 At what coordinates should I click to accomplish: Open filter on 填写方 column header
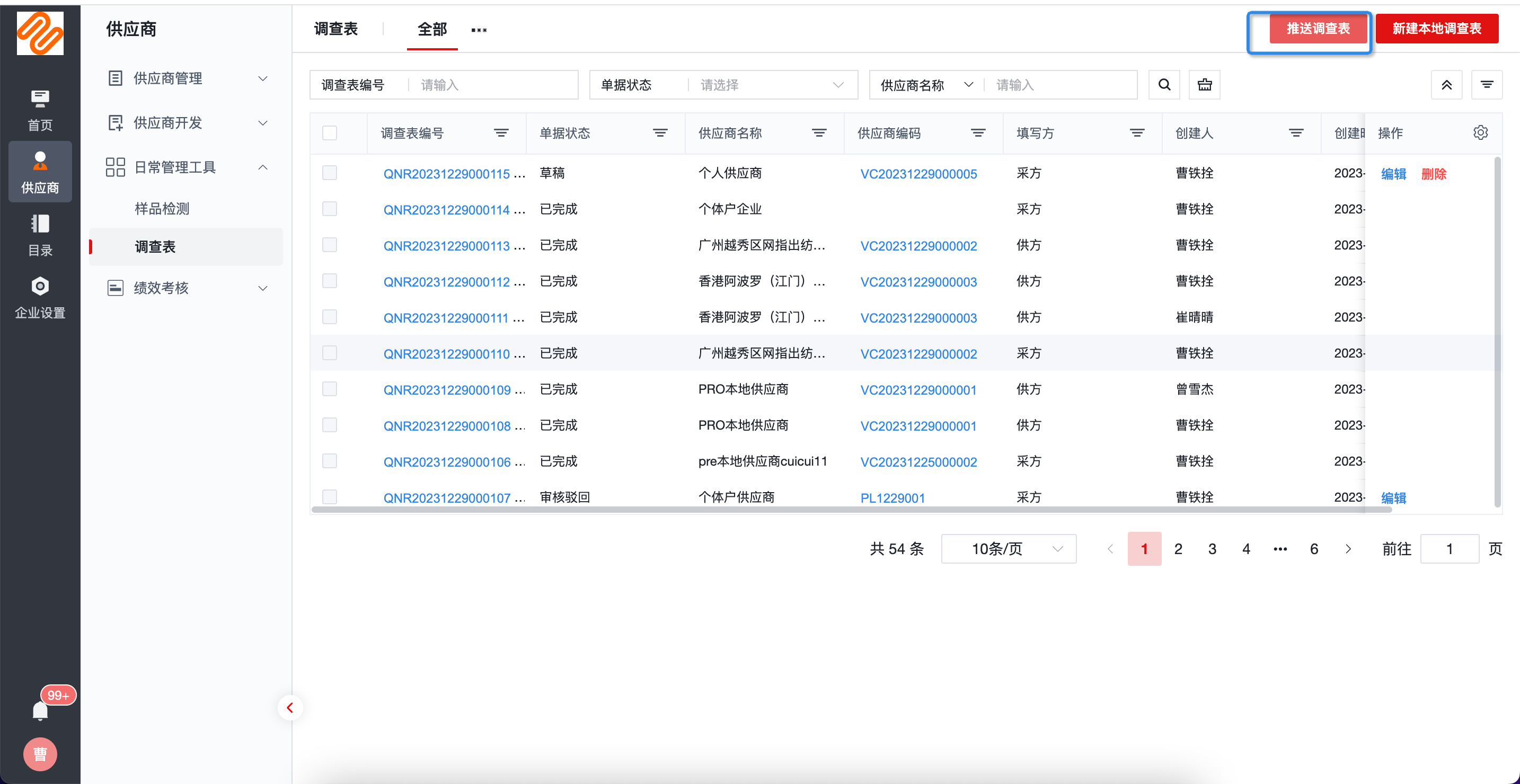tap(1136, 133)
